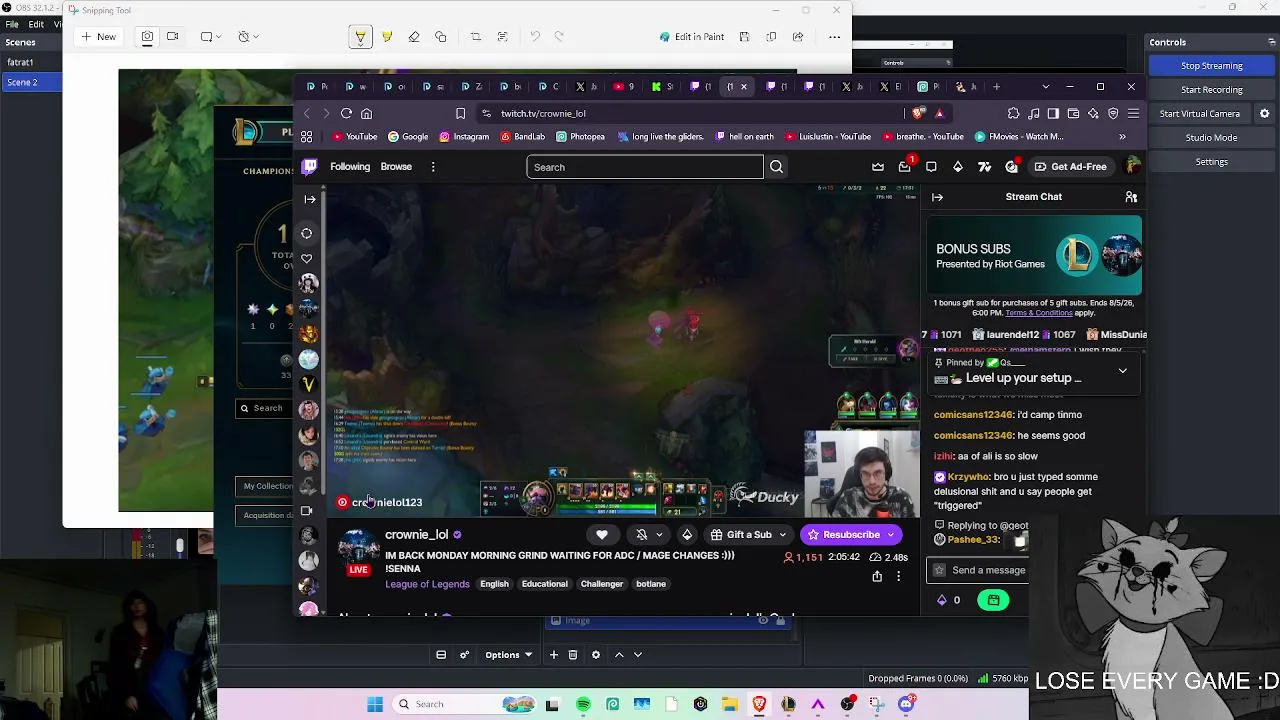Open OBS Settings from Controls
This screenshot has height=720, width=1280.
click(x=1211, y=162)
